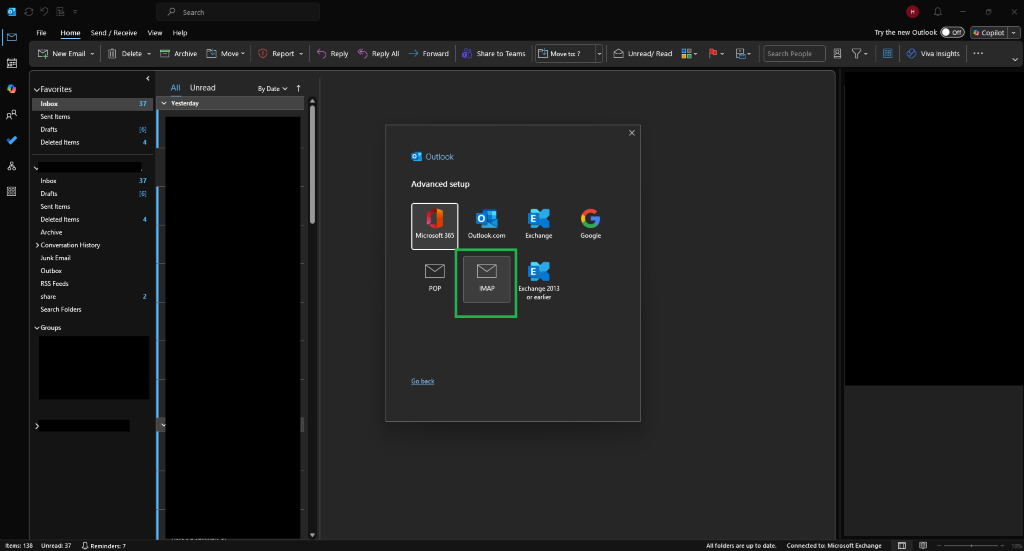Expand the Quick Steps Move to gallery

[x=599, y=54]
